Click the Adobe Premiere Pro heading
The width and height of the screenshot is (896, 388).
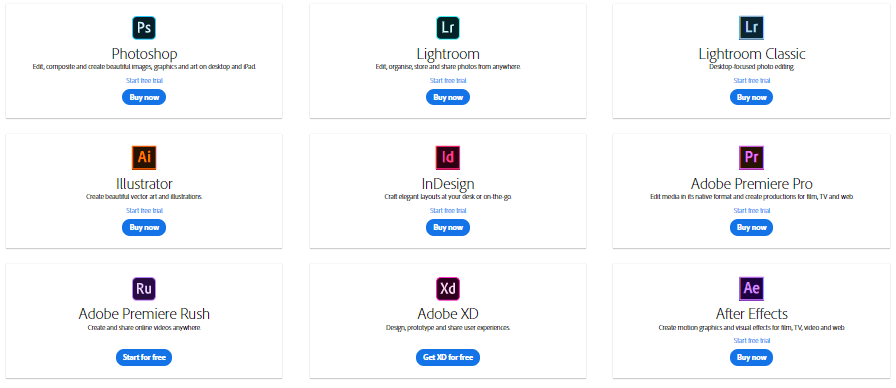751,184
